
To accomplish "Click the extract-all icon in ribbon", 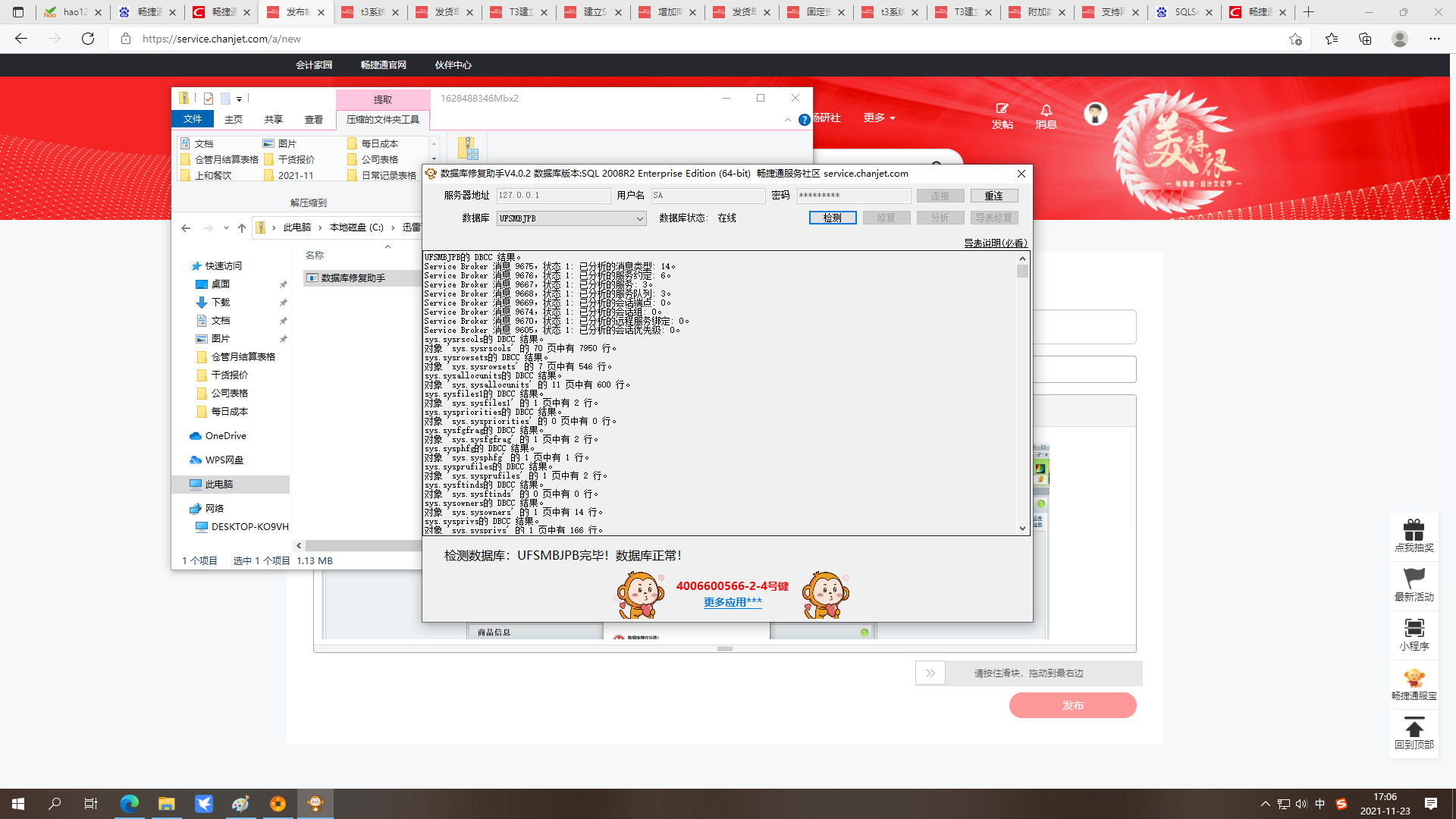I will [467, 149].
